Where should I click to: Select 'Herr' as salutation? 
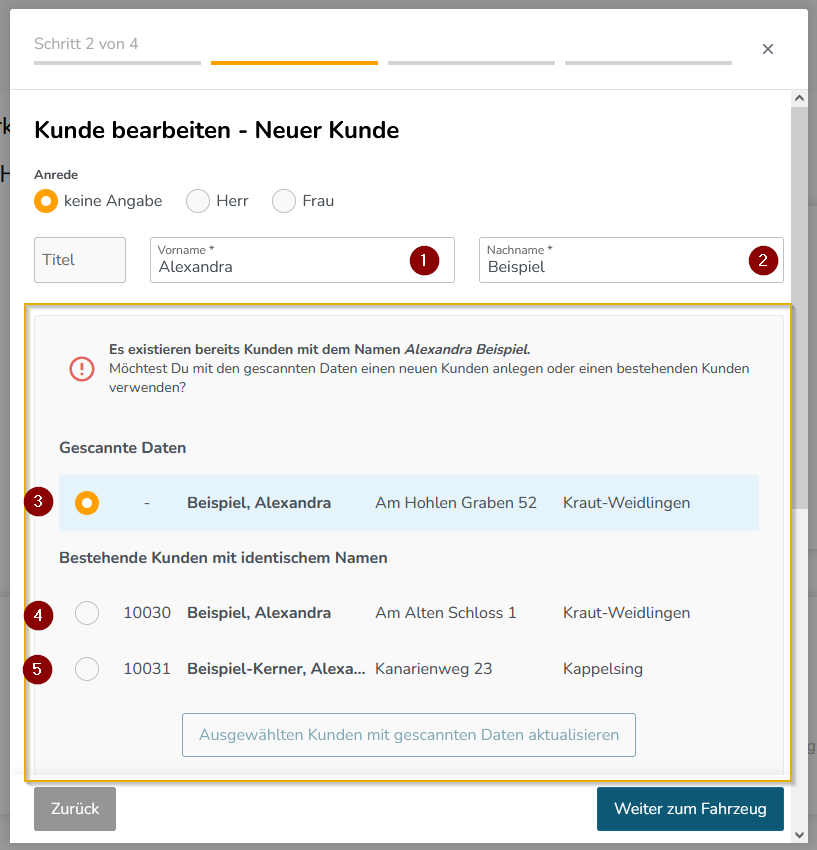click(x=198, y=201)
